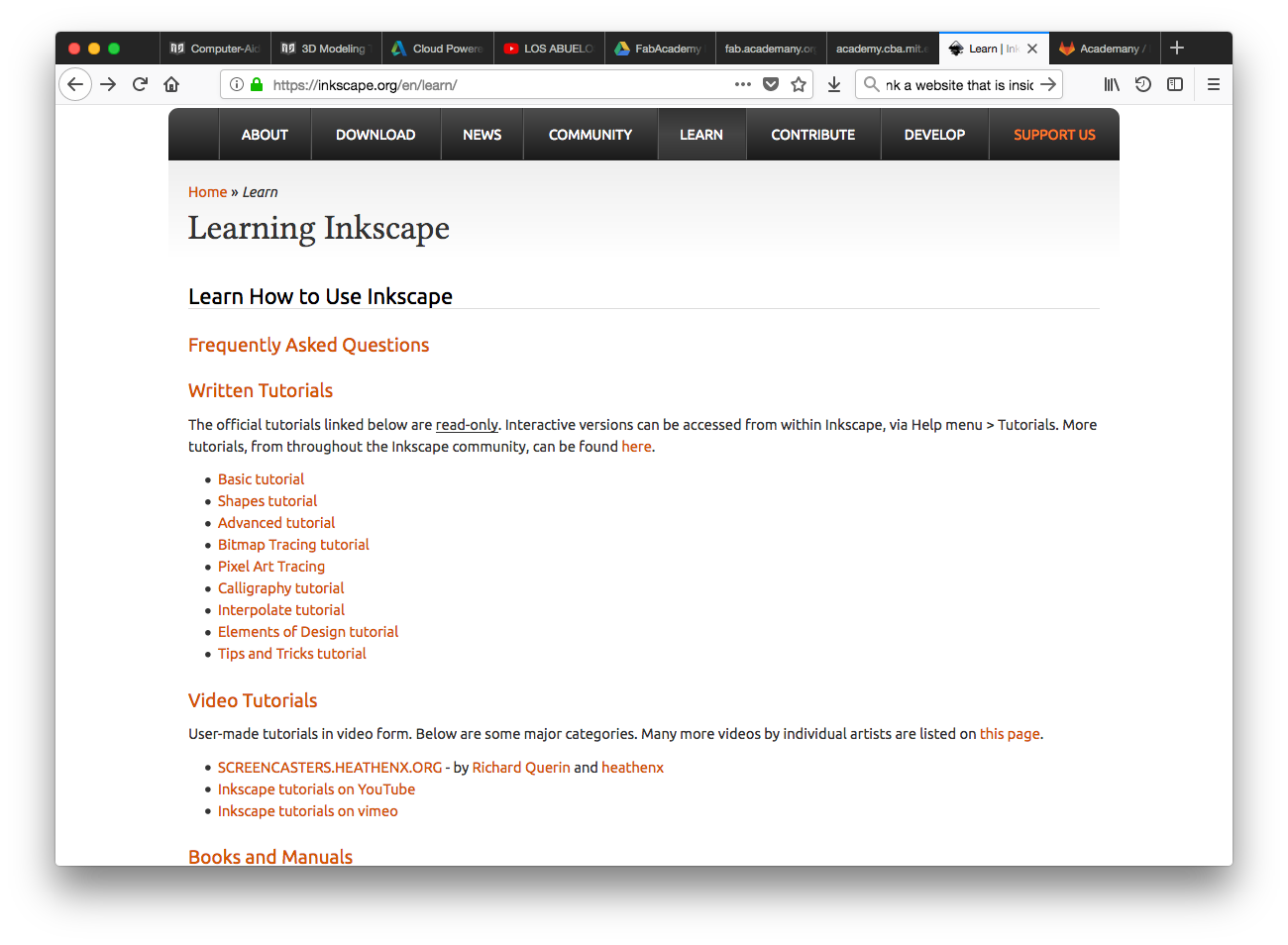Submit the search with the arrow button

pyautogui.click(x=1048, y=85)
